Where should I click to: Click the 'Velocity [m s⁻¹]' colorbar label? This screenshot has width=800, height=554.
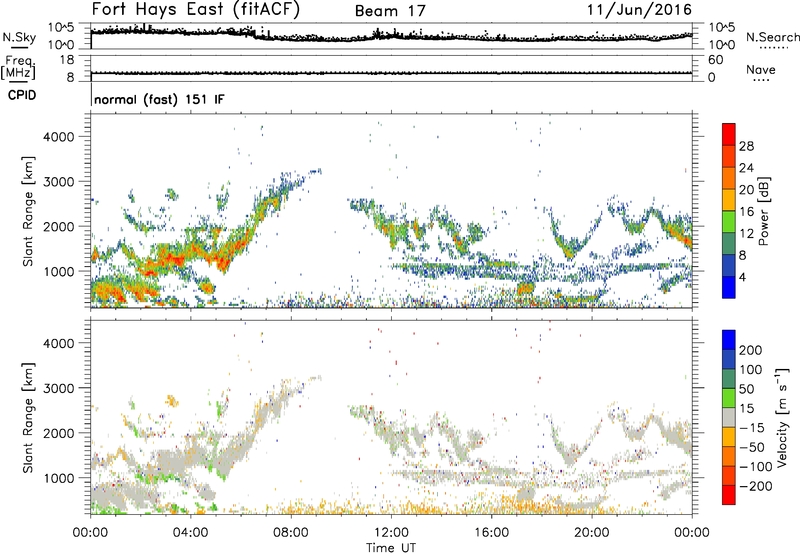(782, 417)
